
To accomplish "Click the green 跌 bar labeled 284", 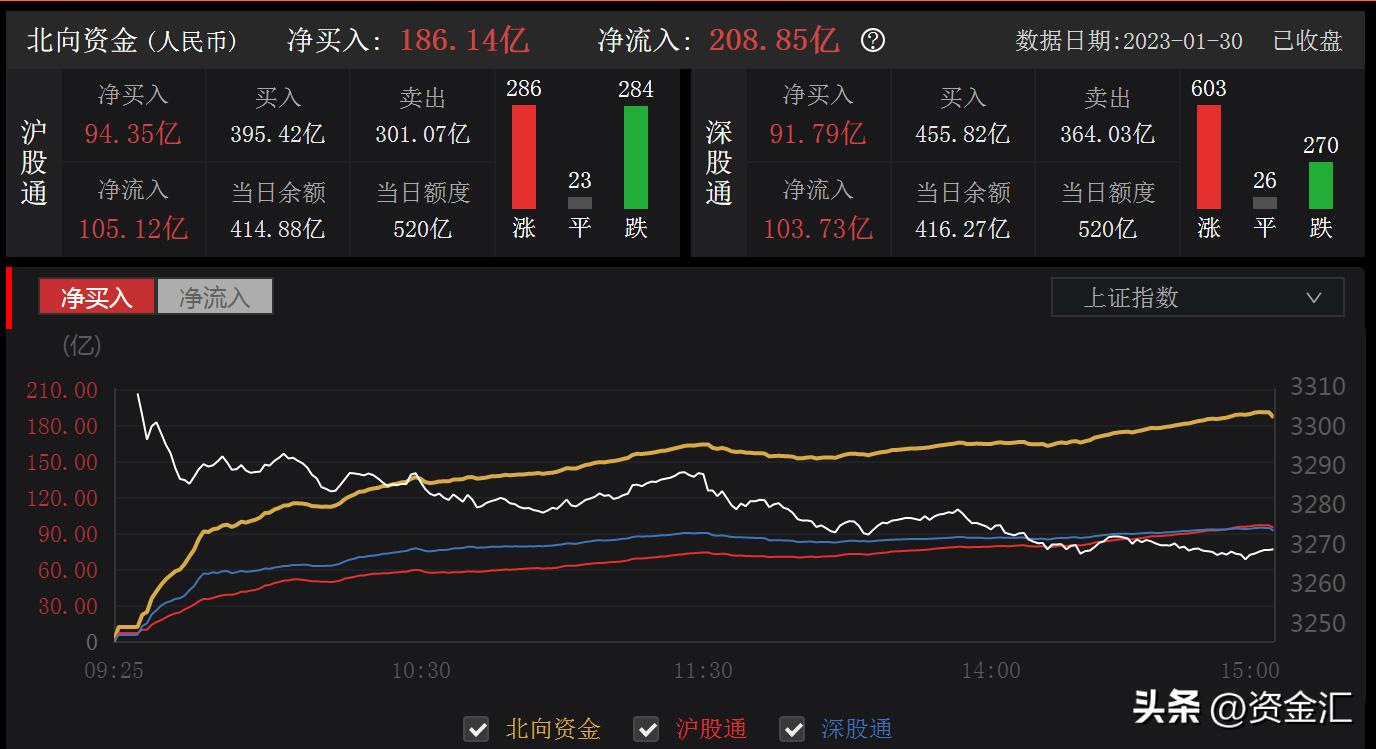I will 636,157.
